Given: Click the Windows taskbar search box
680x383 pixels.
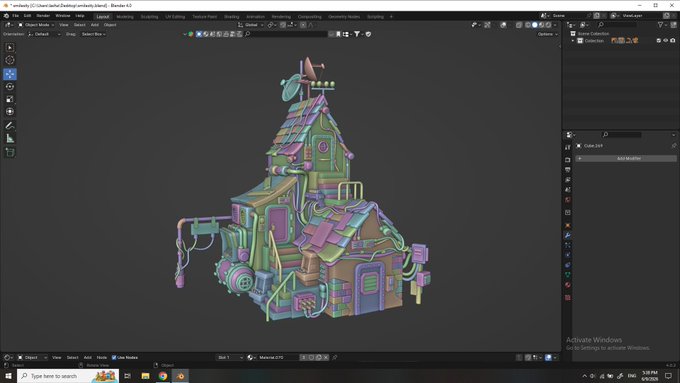Looking at the screenshot, I should [x=68, y=376].
